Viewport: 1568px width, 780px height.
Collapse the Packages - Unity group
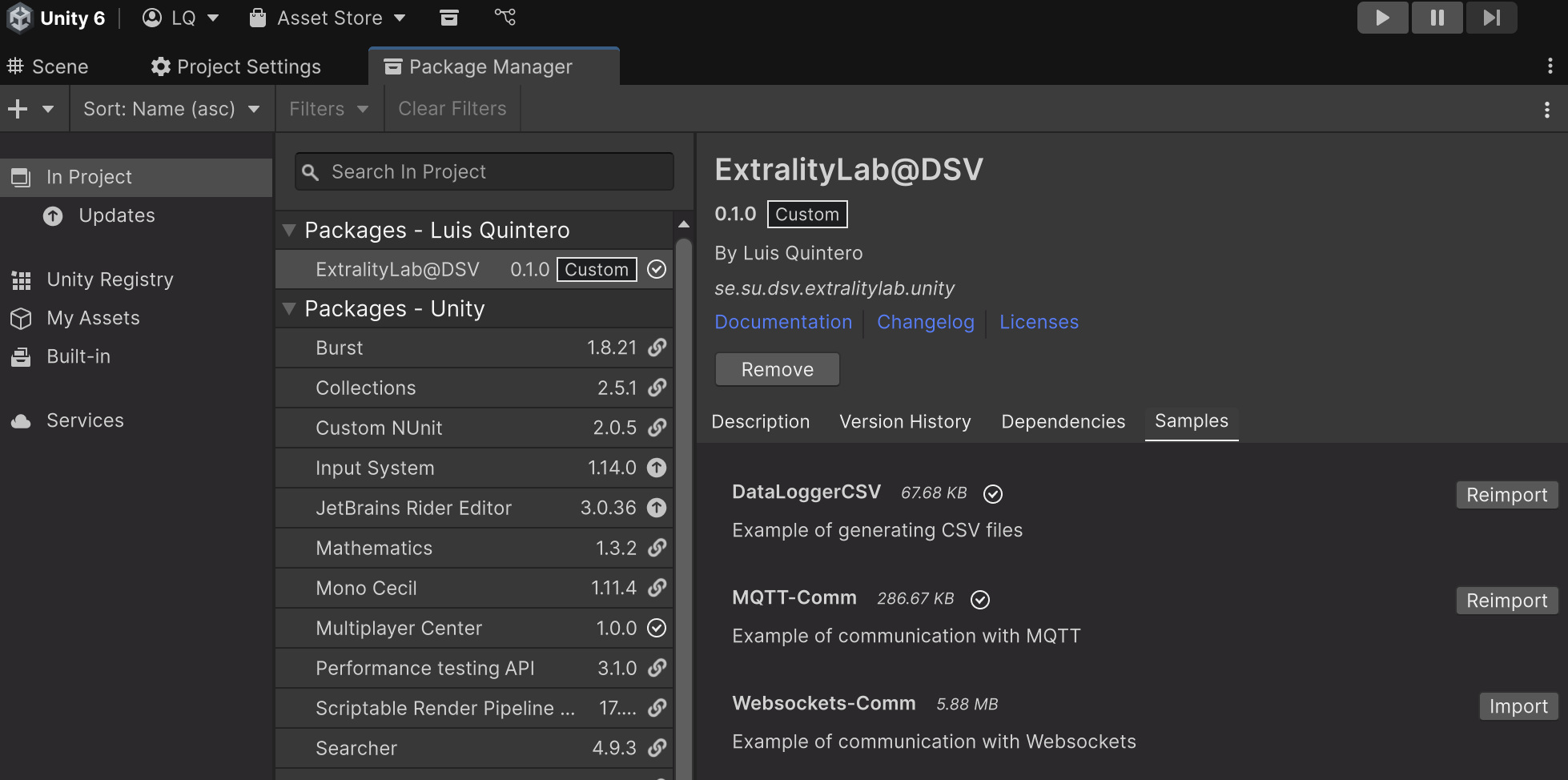(x=290, y=309)
